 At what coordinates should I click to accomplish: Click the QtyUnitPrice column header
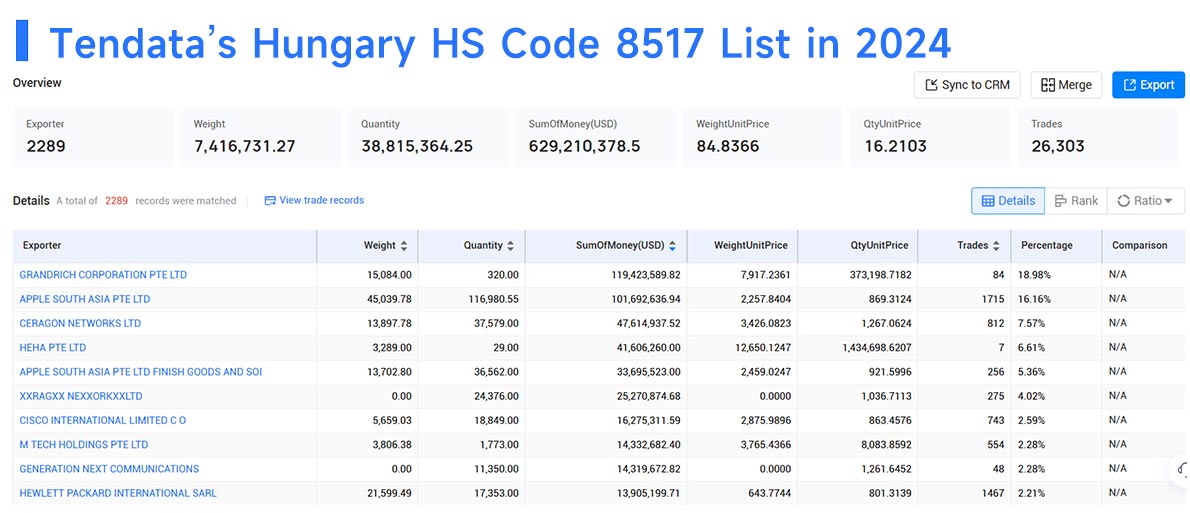[858, 246]
